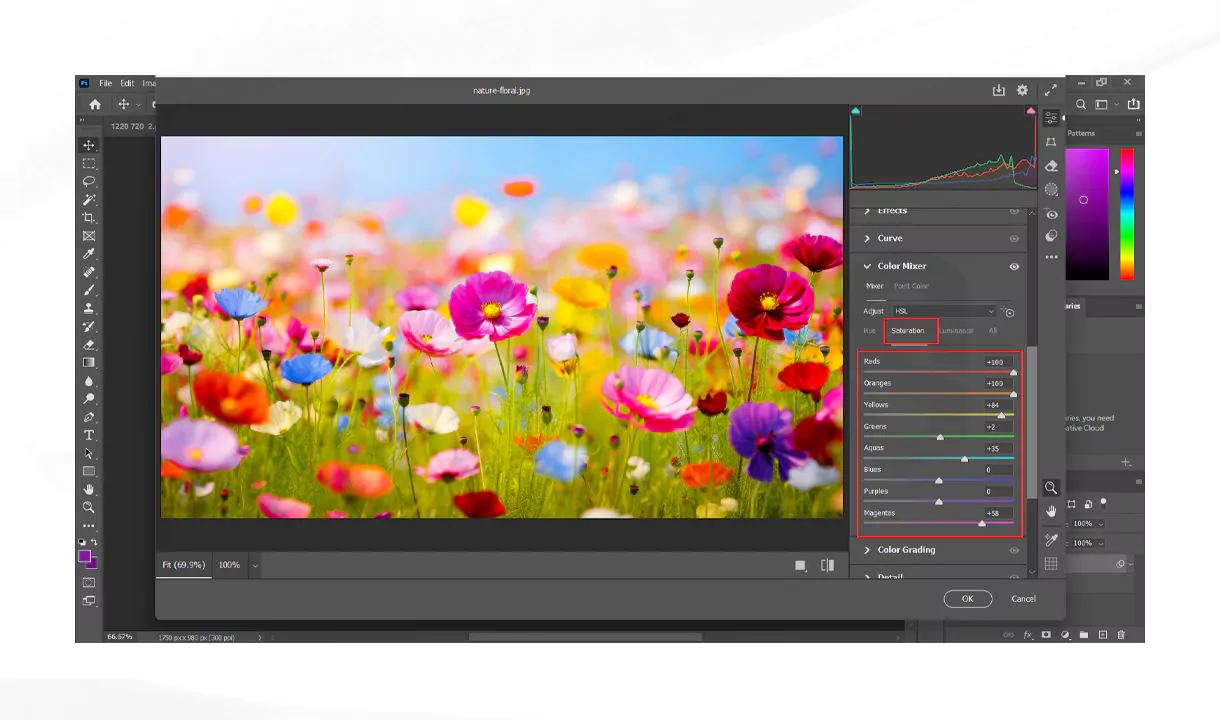Screen dimensions: 1220x720
Task: Toggle before/after comparison view
Action: (x=827, y=565)
